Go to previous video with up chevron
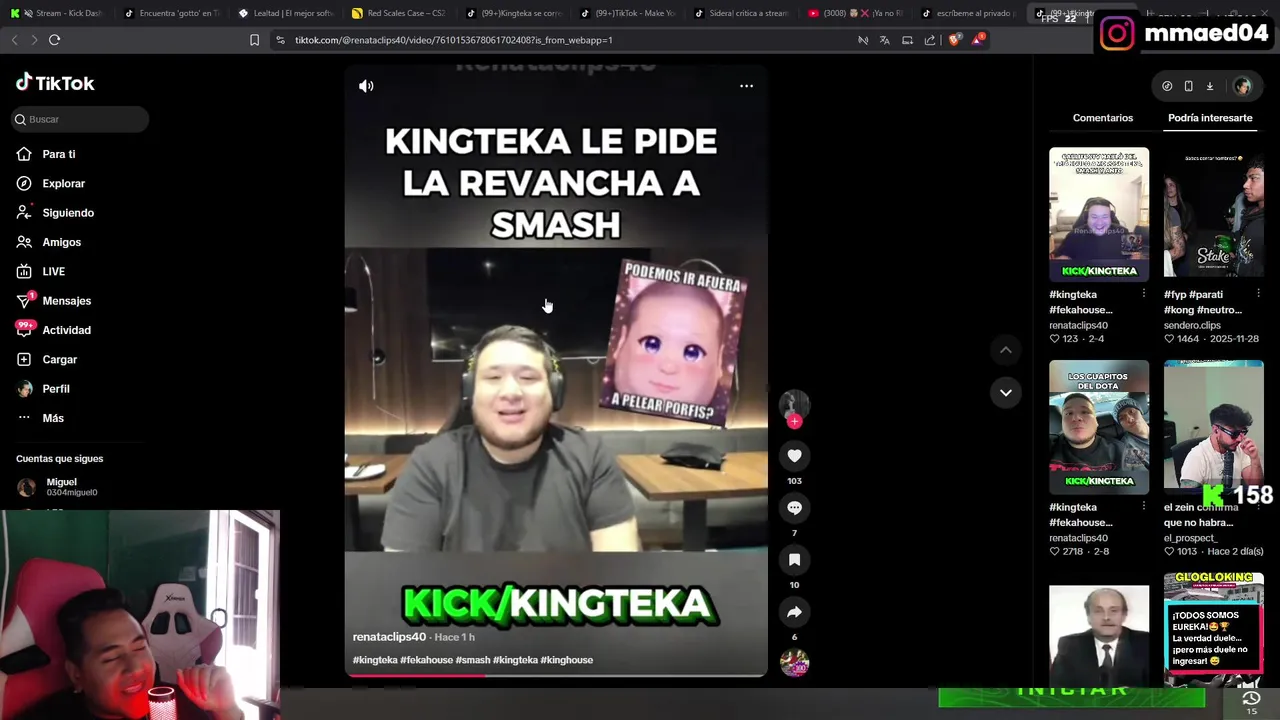 point(1005,350)
